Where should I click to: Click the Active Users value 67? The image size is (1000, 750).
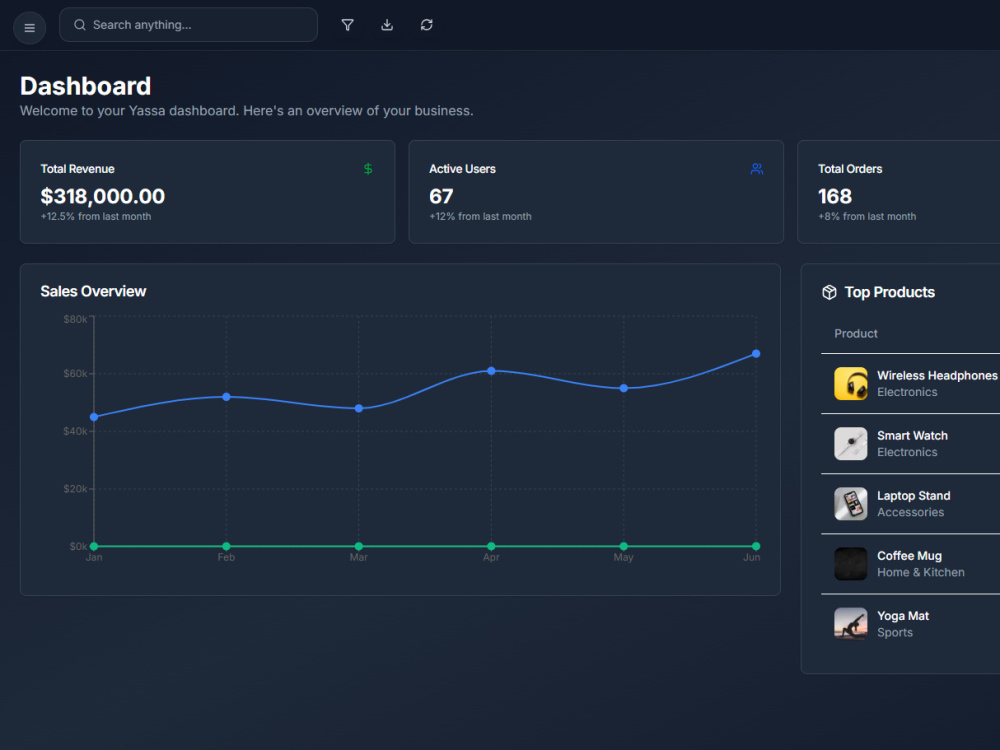(441, 196)
